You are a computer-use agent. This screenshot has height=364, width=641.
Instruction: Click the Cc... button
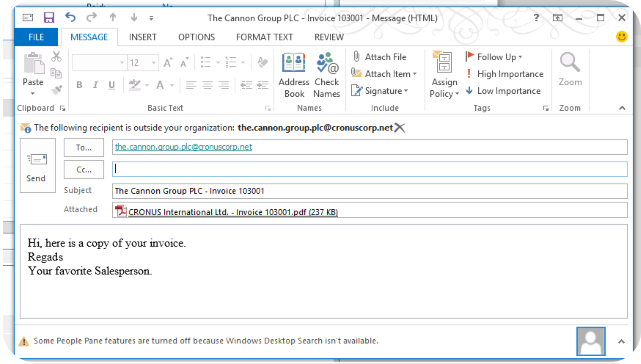[x=84, y=170]
